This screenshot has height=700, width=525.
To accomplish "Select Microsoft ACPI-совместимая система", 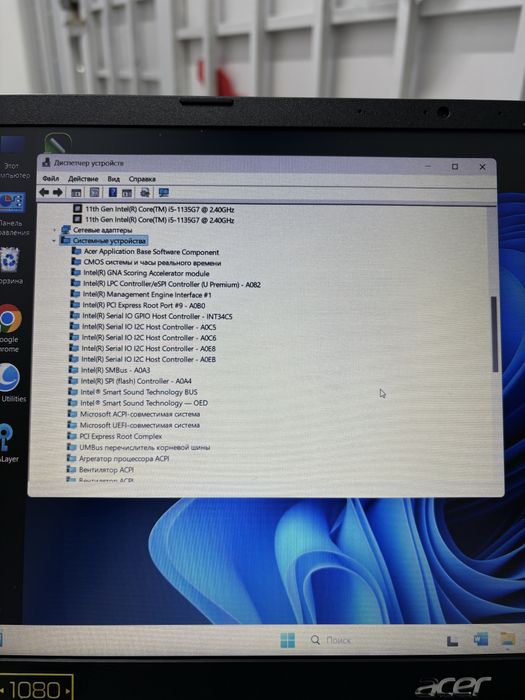I will click(x=140, y=414).
